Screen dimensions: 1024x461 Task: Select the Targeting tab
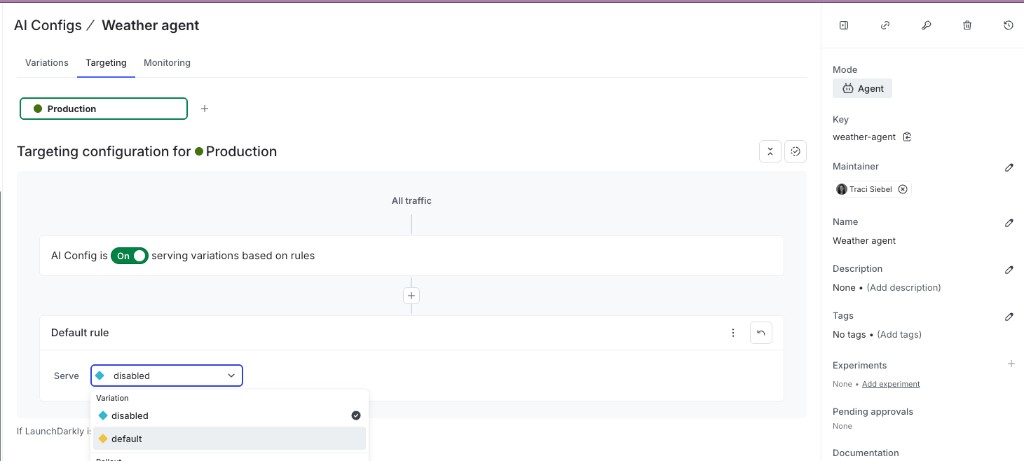point(106,63)
